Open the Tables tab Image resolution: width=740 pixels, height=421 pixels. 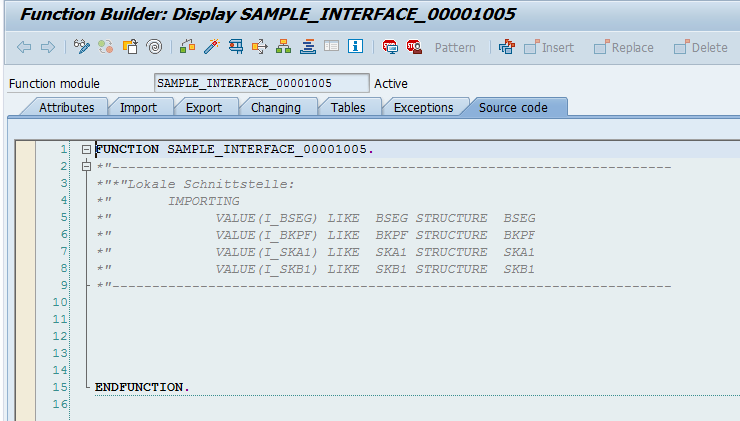coord(348,108)
